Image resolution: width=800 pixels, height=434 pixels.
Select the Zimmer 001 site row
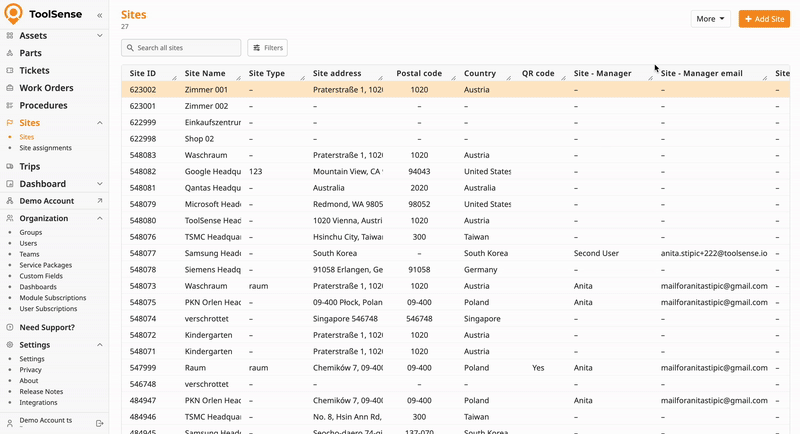point(455,90)
